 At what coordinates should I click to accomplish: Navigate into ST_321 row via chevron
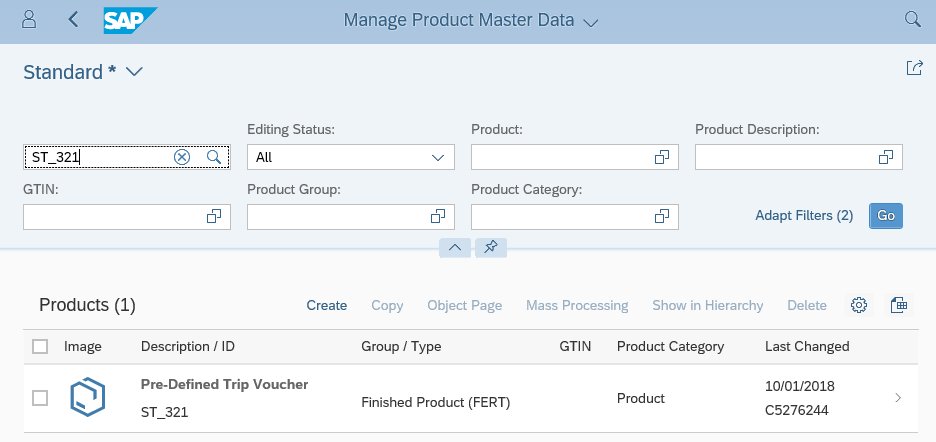(898, 398)
